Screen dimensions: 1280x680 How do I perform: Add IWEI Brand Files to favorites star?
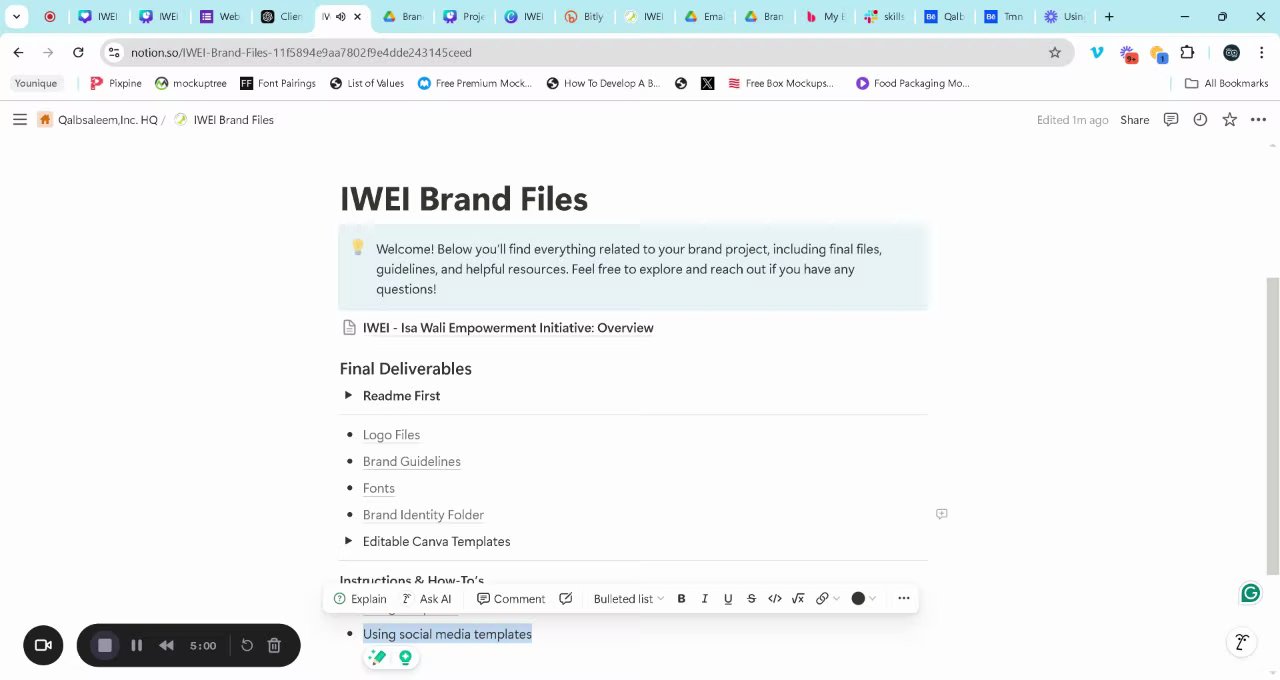[x=1230, y=120]
